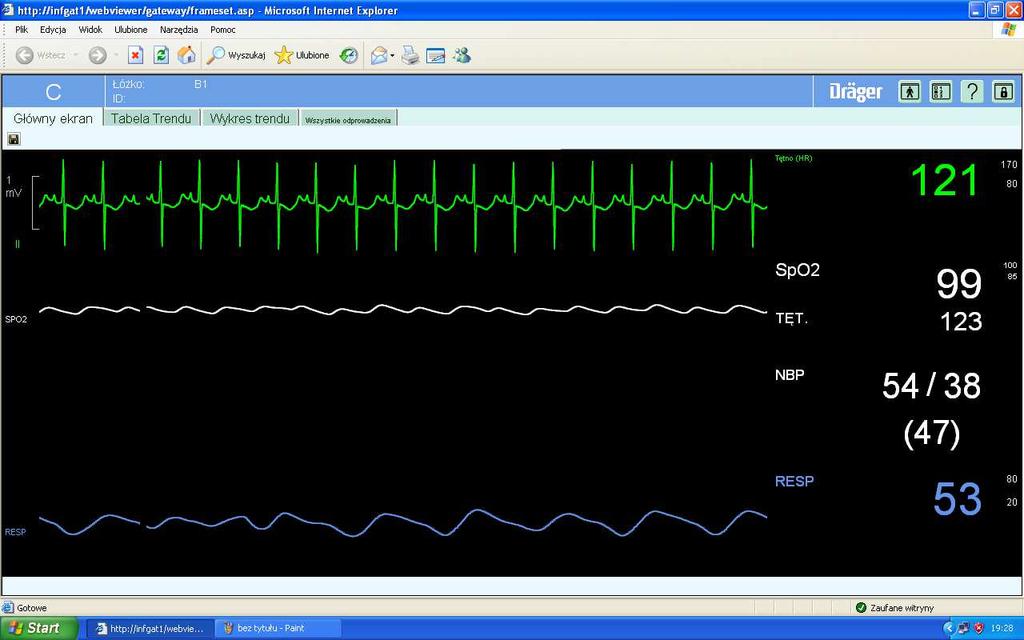Open the Edycja menu

coord(53,29)
